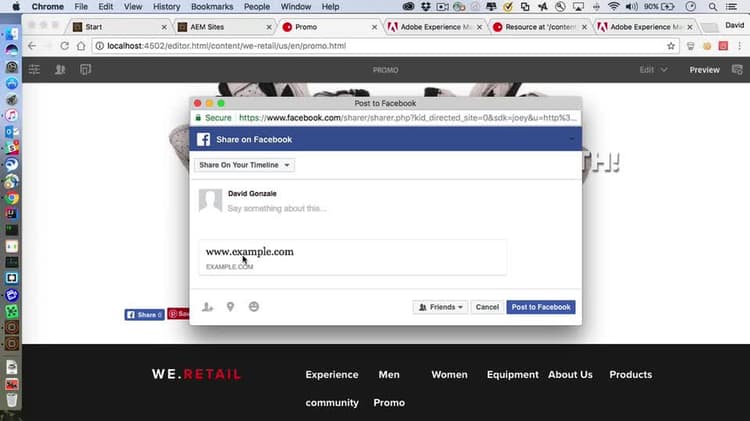Click the Facebook Share button on page

[x=144, y=314]
